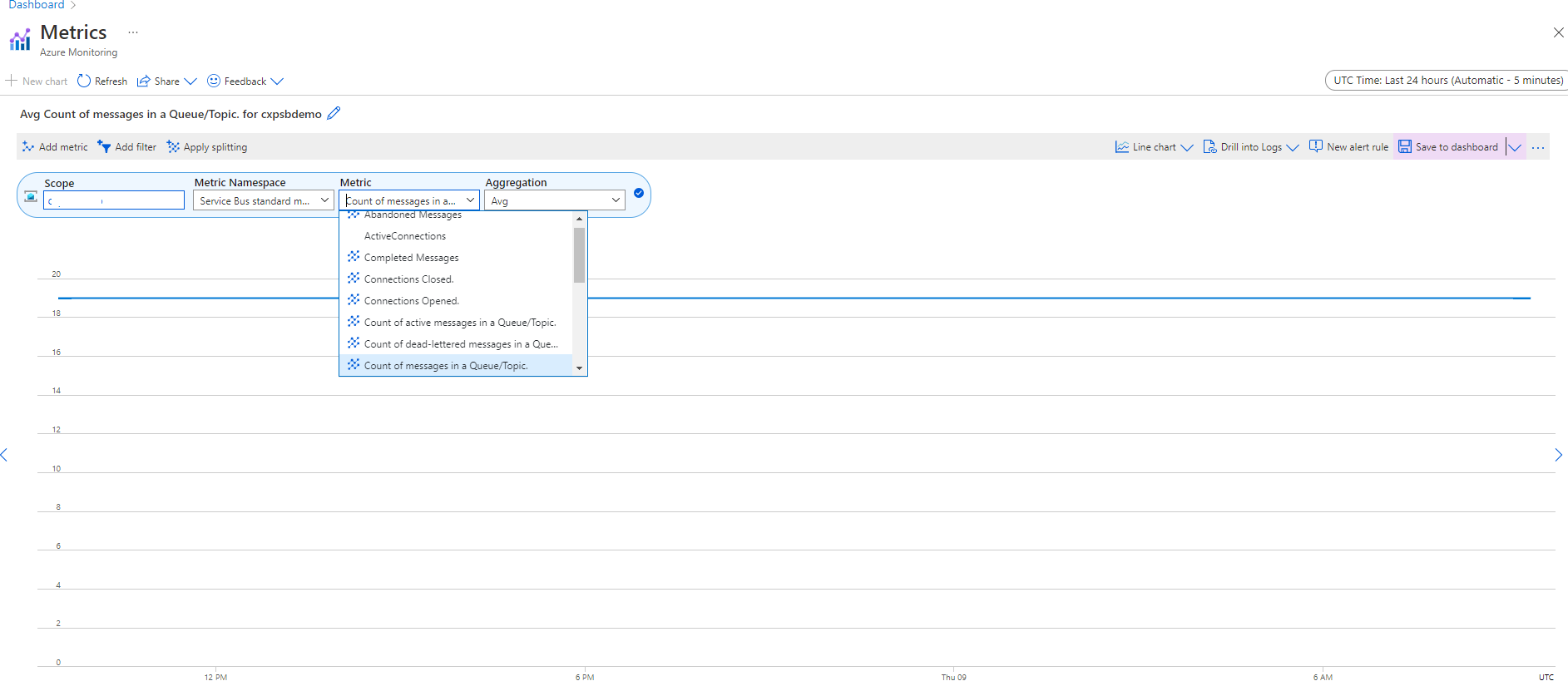
Task: Click the Metrics bar chart logo icon
Action: coord(20,39)
